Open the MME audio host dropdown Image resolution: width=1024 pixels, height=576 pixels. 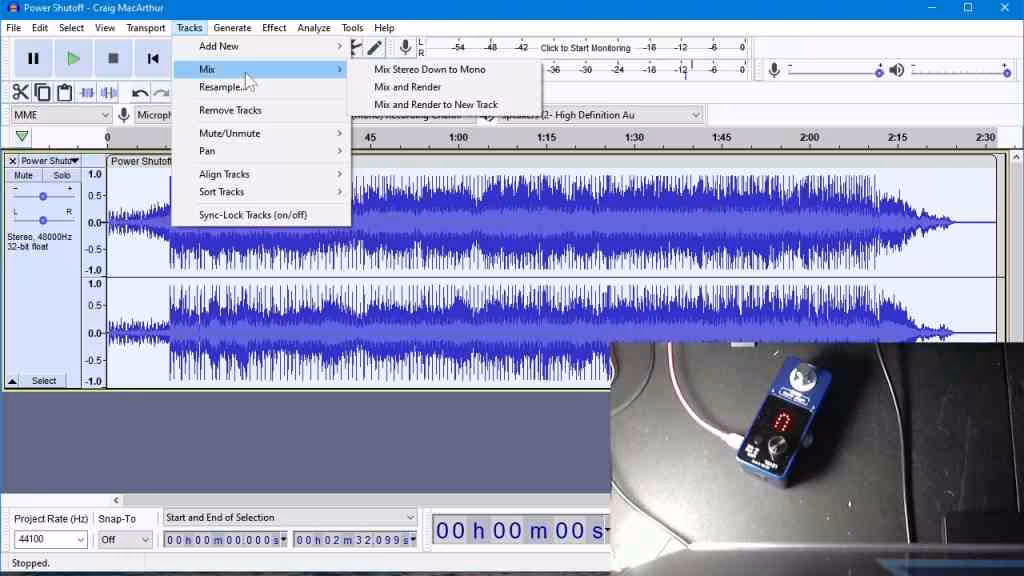click(x=61, y=116)
